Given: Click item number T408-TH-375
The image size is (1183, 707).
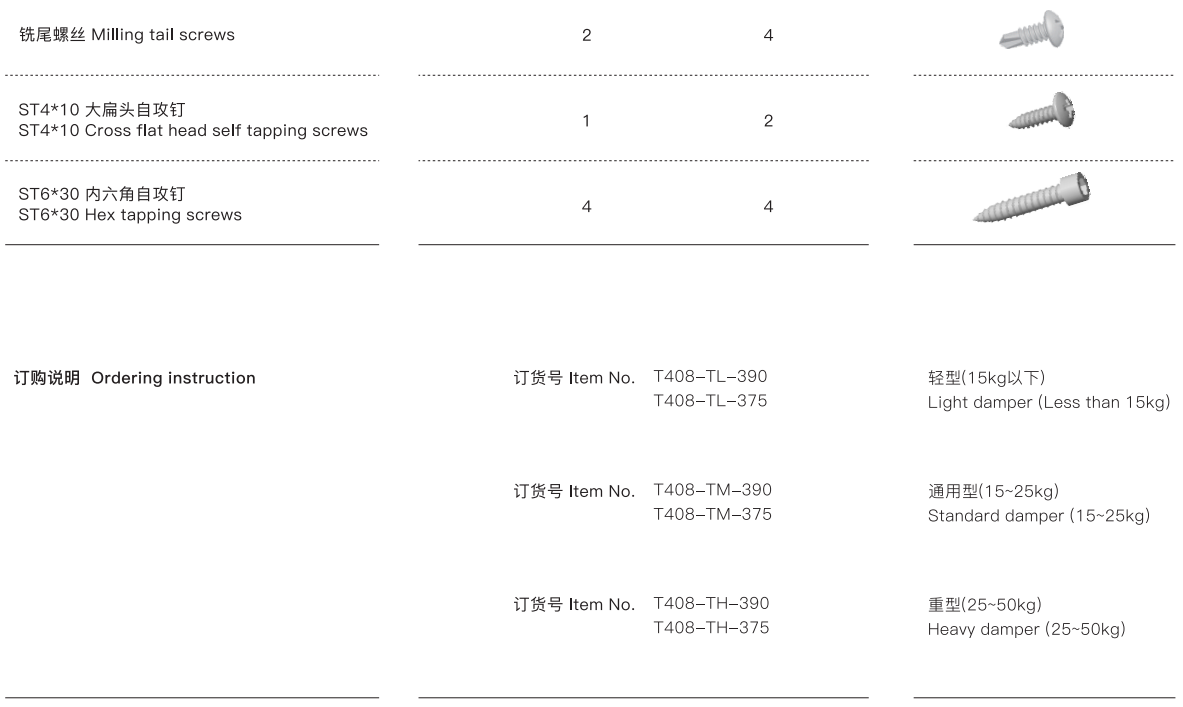Looking at the screenshot, I should coord(711,627).
